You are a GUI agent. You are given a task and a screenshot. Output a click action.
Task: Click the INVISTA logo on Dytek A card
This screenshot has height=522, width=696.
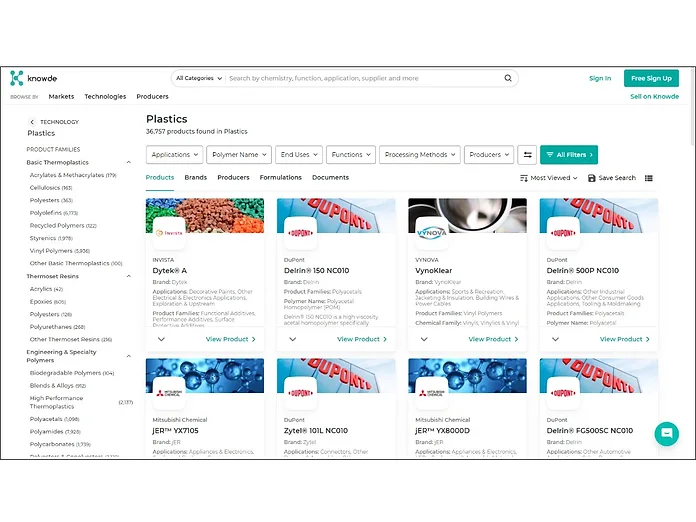pos(169,233)
